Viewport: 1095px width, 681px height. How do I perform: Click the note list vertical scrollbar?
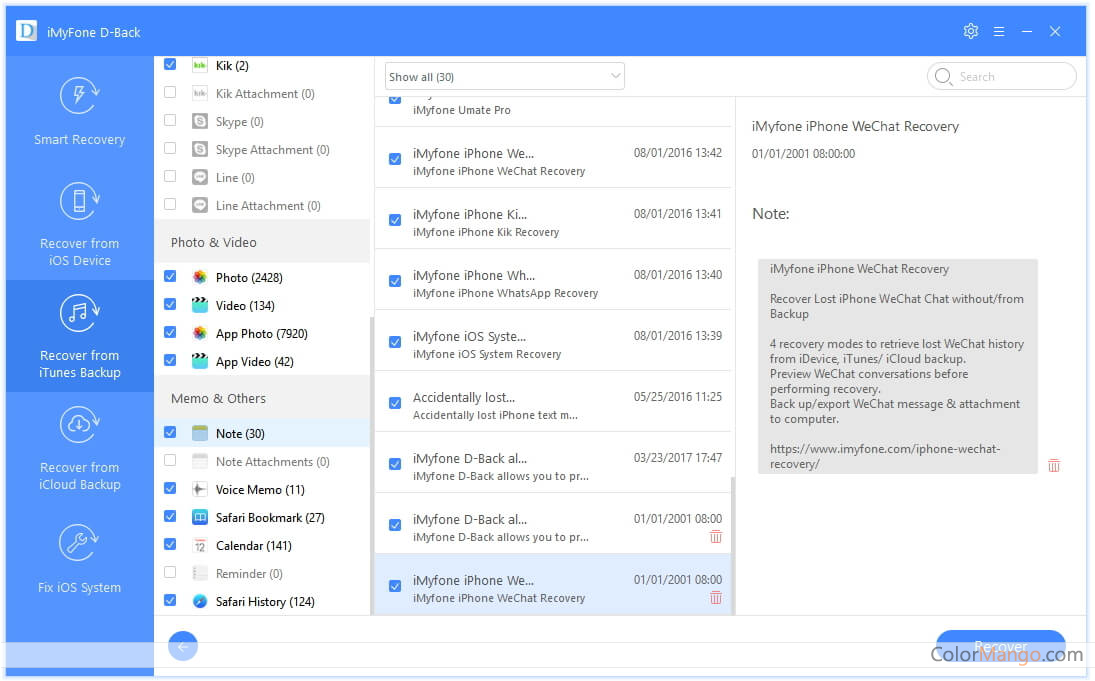coord(734,540)
